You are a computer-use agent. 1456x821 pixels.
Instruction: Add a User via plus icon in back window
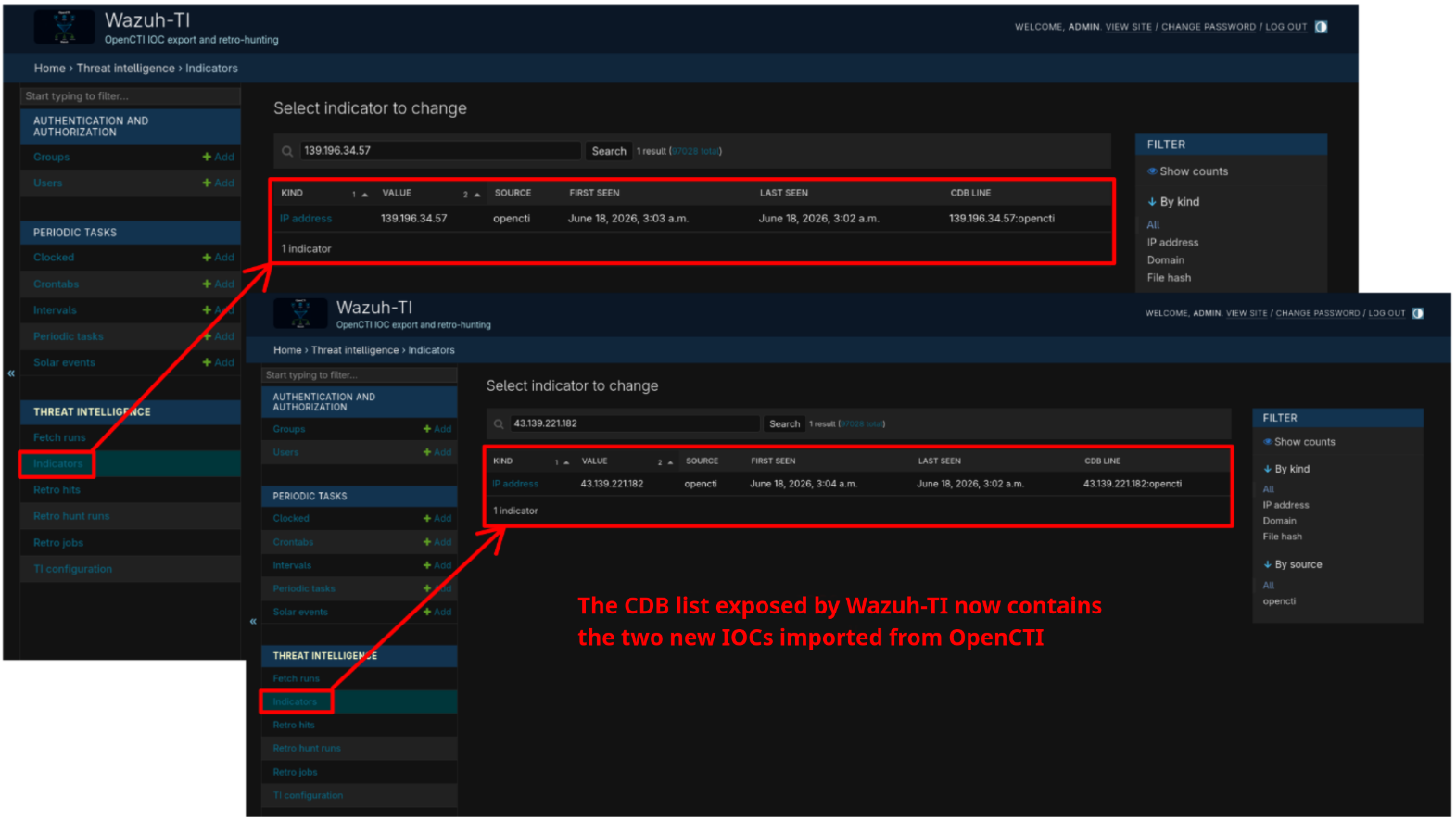(219, 183)
